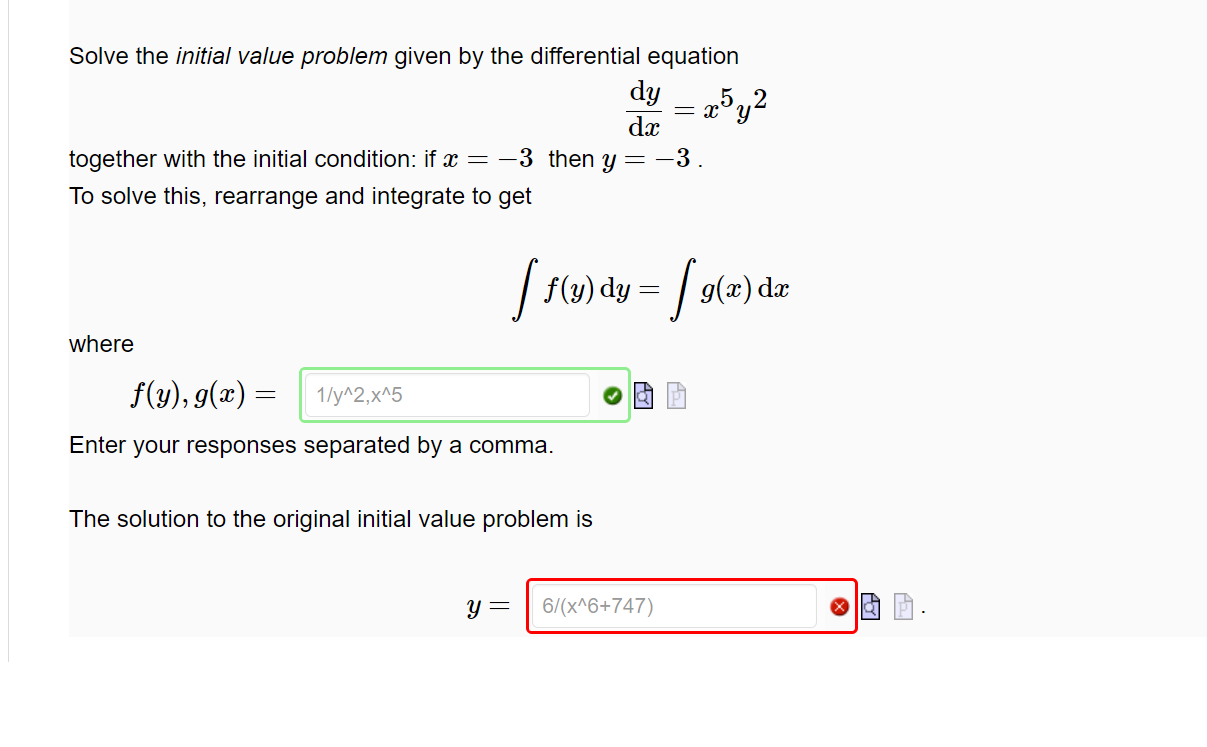This screenshot has height=747, width=1207.
Task: Click the red X beside the y answer
Action: pos(838,606)
